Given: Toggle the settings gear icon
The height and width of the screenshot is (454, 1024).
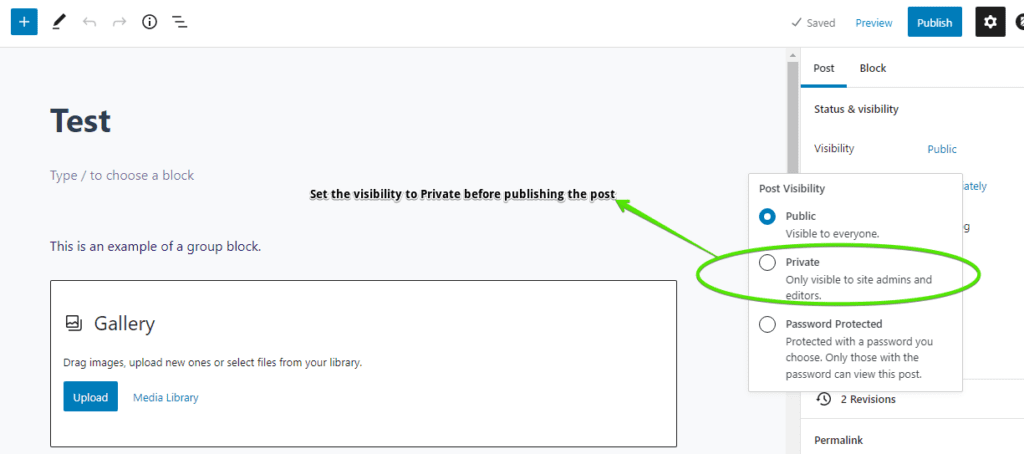Looking at the screenshot, I should [x=990, y=22].
